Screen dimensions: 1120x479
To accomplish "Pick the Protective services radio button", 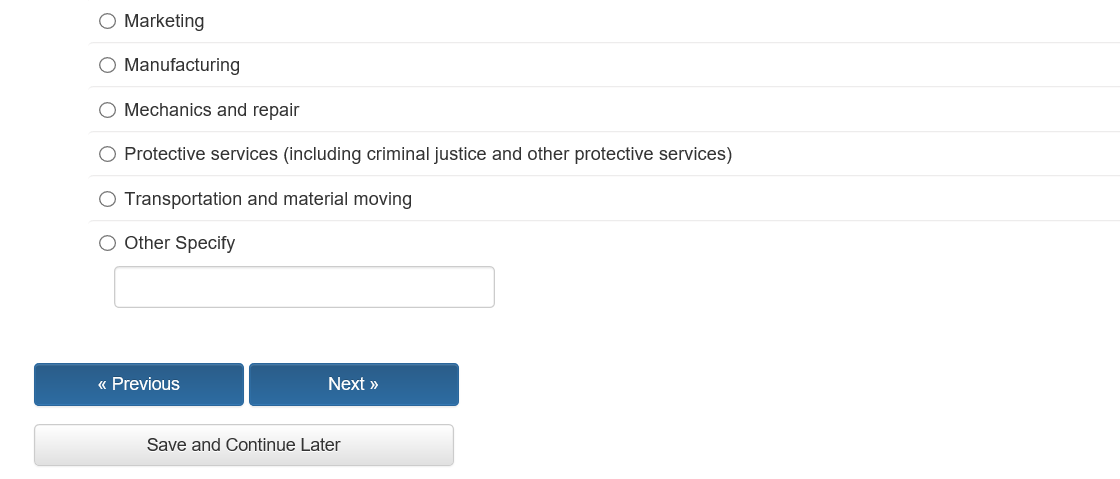I will 107,154.
